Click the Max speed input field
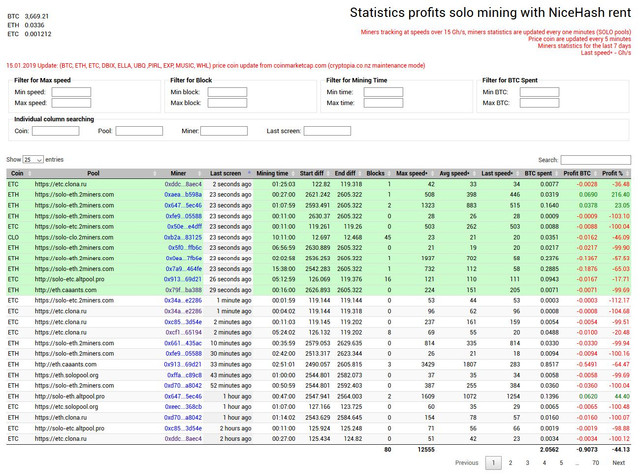This screenshot has height=474, width=640. [x=71, y=103]
